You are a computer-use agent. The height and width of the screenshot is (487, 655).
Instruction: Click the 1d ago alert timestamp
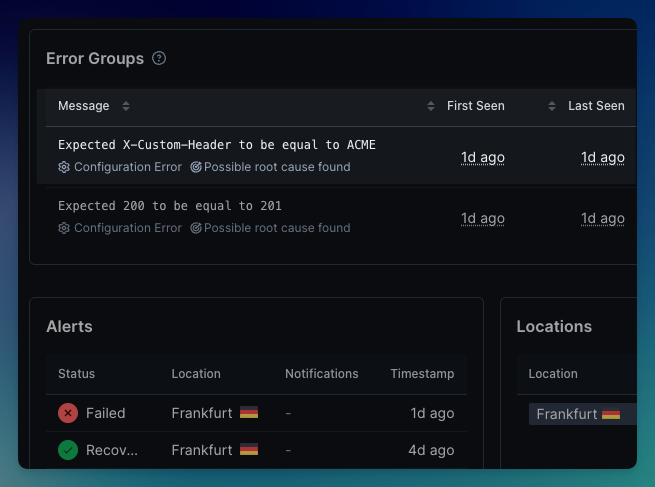pos(432,413)
